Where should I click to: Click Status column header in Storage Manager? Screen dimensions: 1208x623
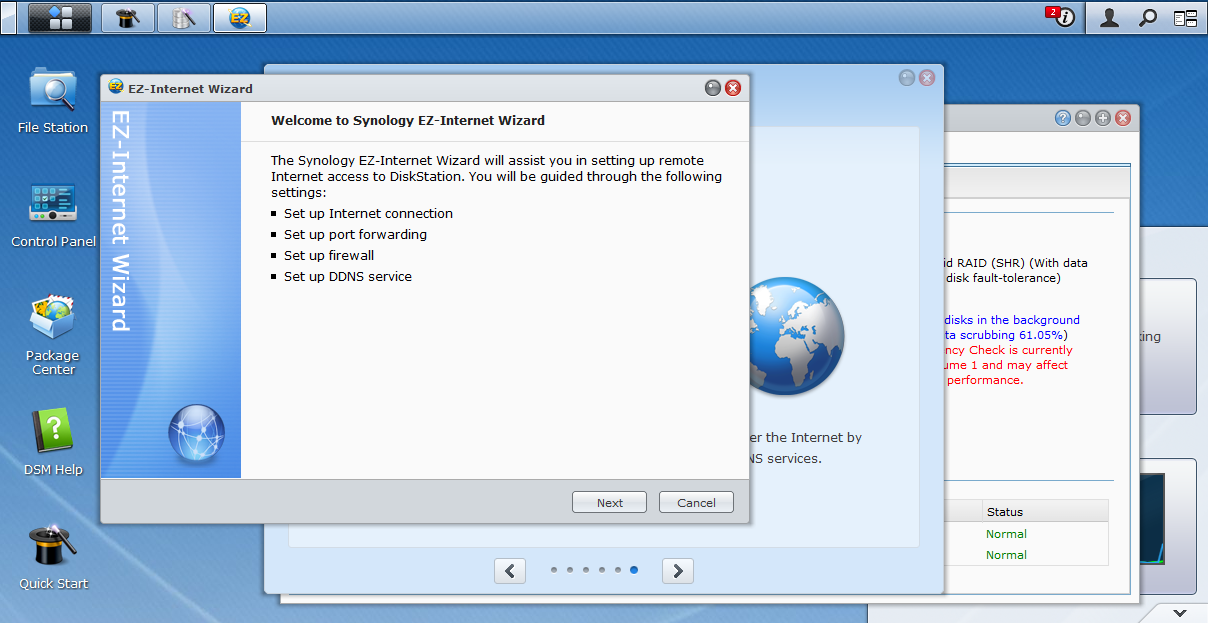coord(1045,511)
